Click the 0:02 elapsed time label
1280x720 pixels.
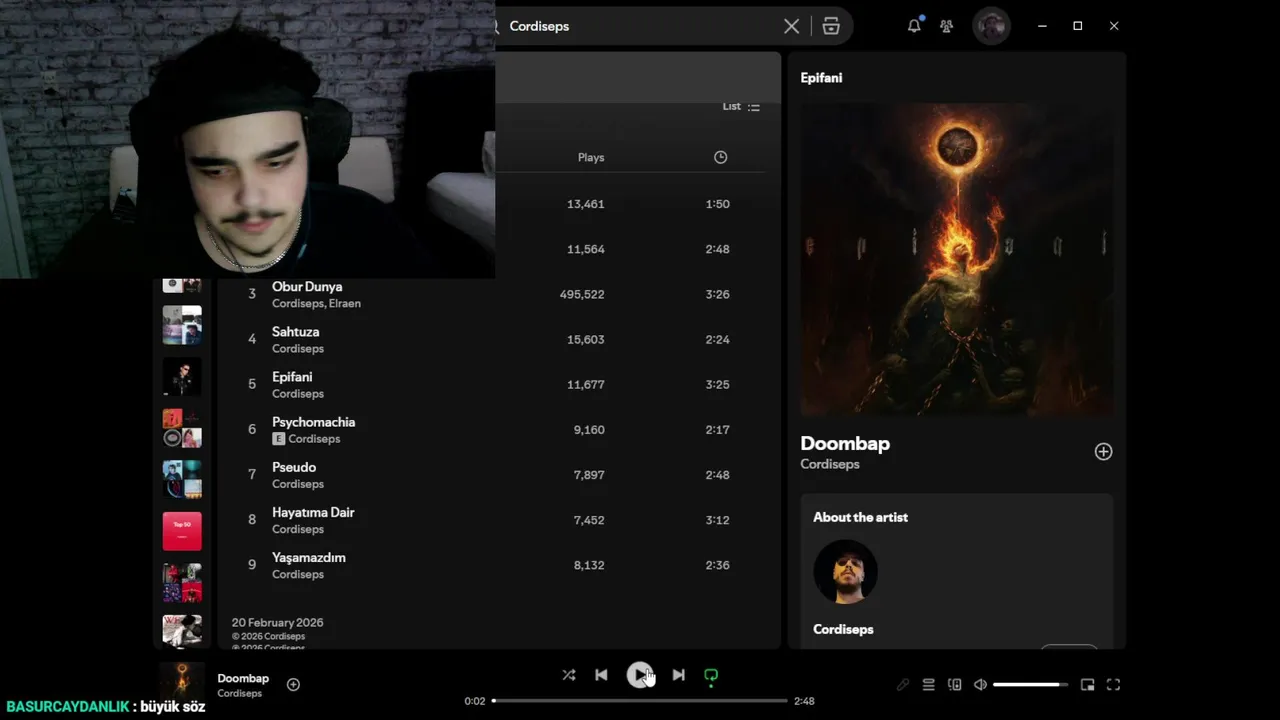(x=475, y=701)
